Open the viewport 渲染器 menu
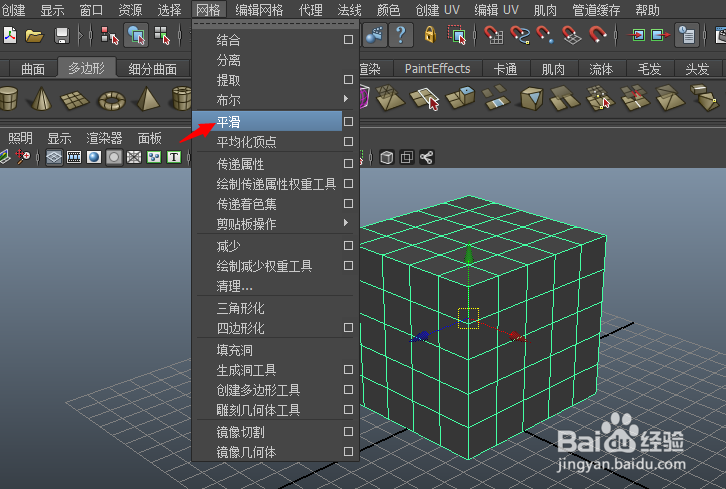This screenshot has width=726, height=489. (x=104, y=138)
